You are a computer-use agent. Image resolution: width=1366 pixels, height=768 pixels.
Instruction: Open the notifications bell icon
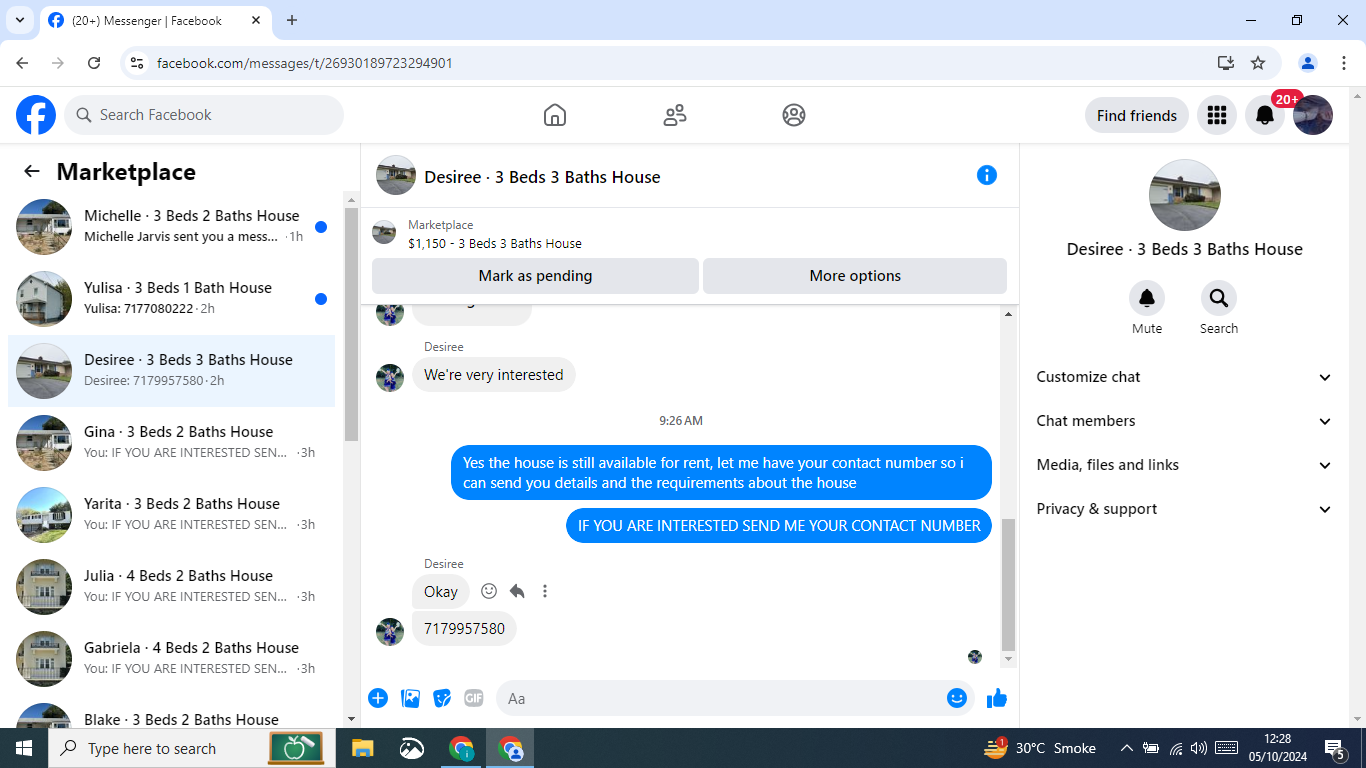point(1265,115)
